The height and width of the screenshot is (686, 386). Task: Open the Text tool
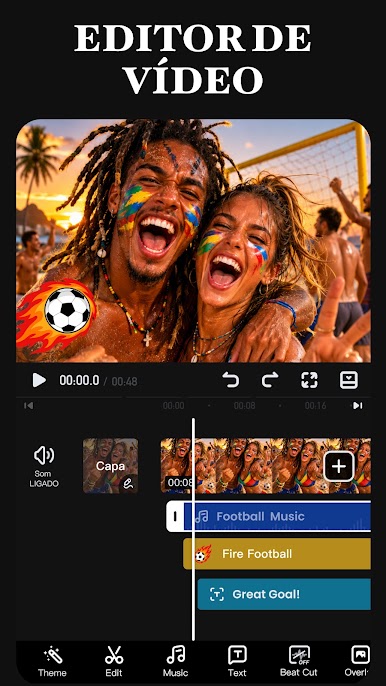237,661
